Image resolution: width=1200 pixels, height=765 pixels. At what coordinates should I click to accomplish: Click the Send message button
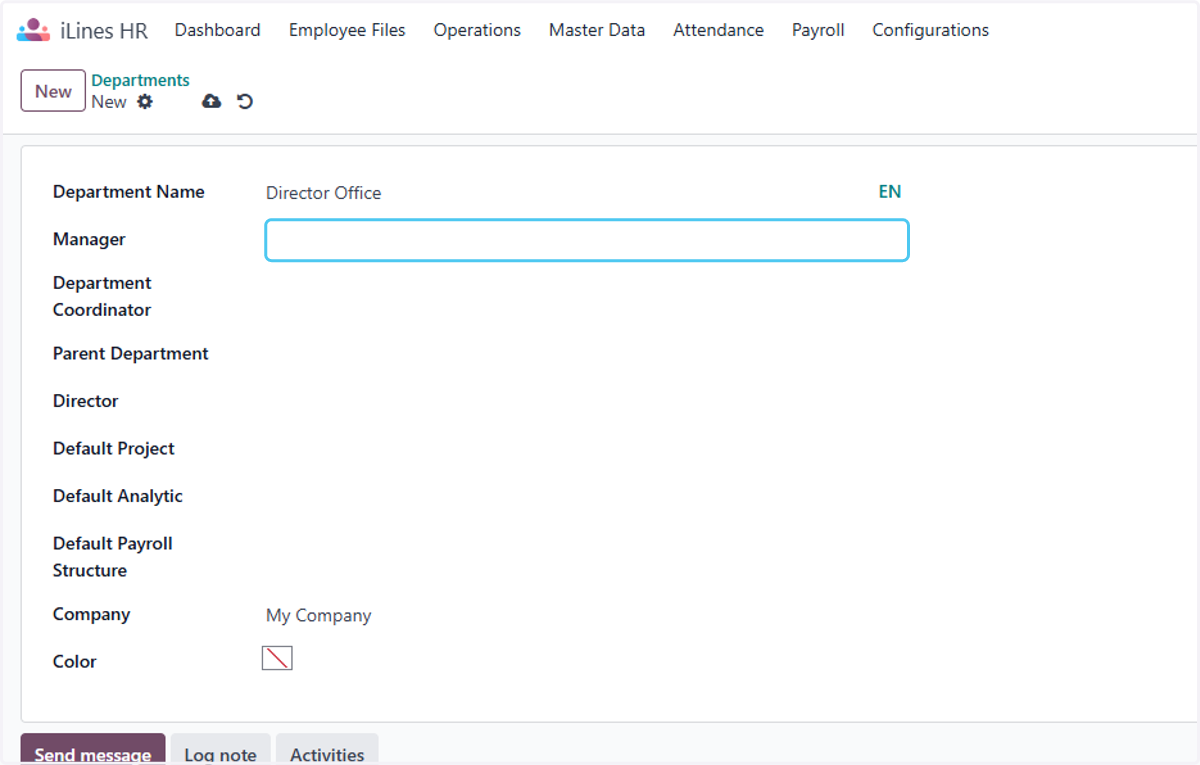93,750
